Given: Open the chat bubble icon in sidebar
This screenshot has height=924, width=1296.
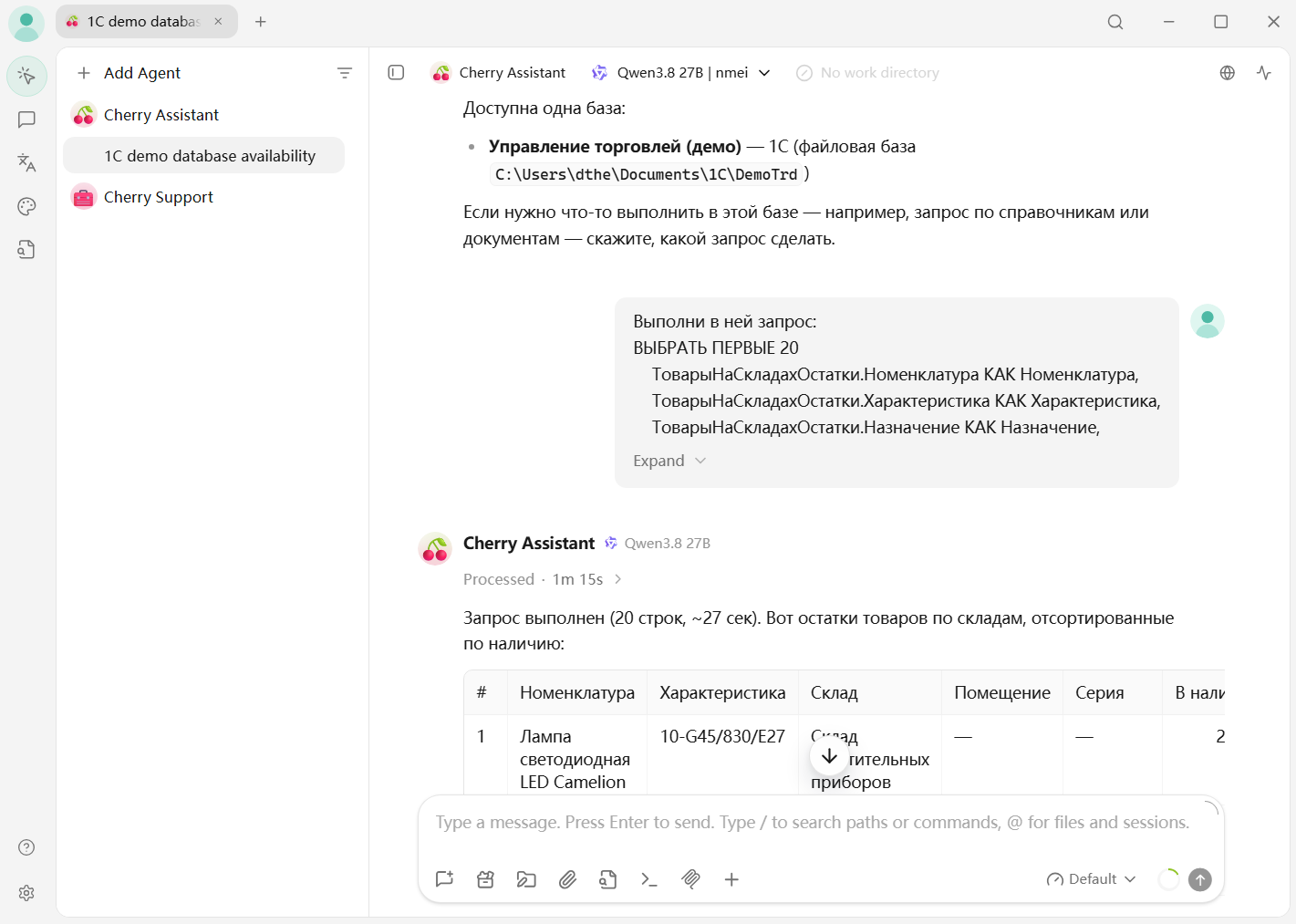Looking at the screenshot, I should pyautogui.click(x=26, y=119).
